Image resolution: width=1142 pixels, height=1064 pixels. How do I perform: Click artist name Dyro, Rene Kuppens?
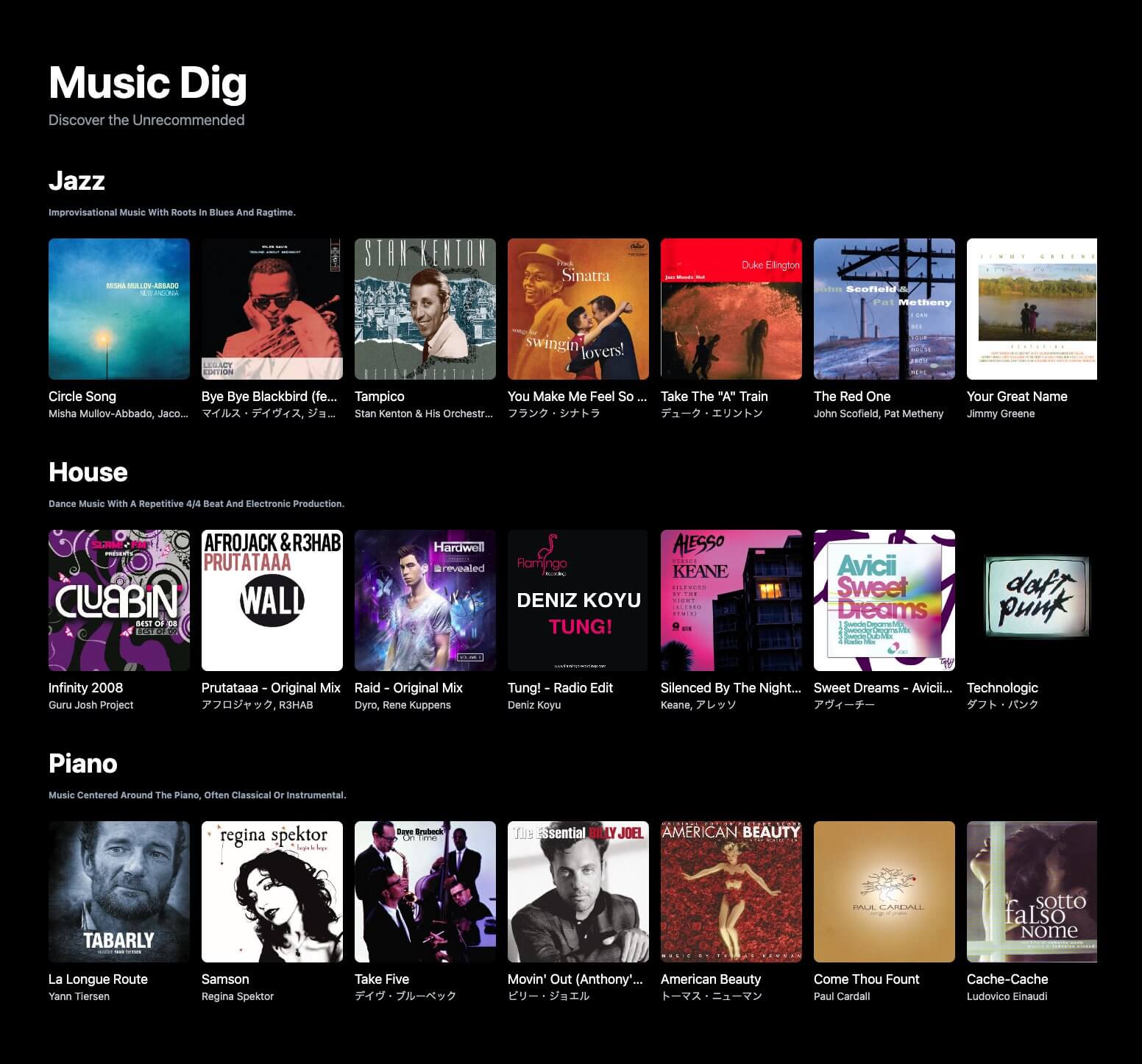click(x=402, y=705)
